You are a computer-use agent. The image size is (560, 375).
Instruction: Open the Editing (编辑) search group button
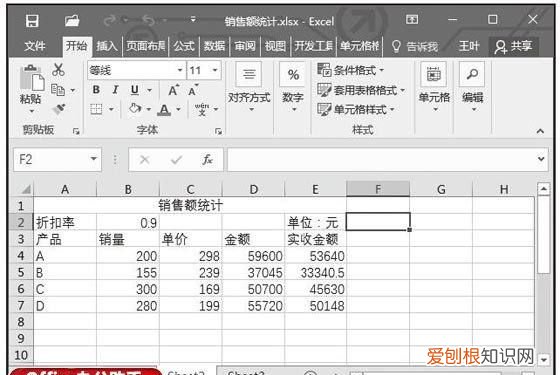coord(472,87)
